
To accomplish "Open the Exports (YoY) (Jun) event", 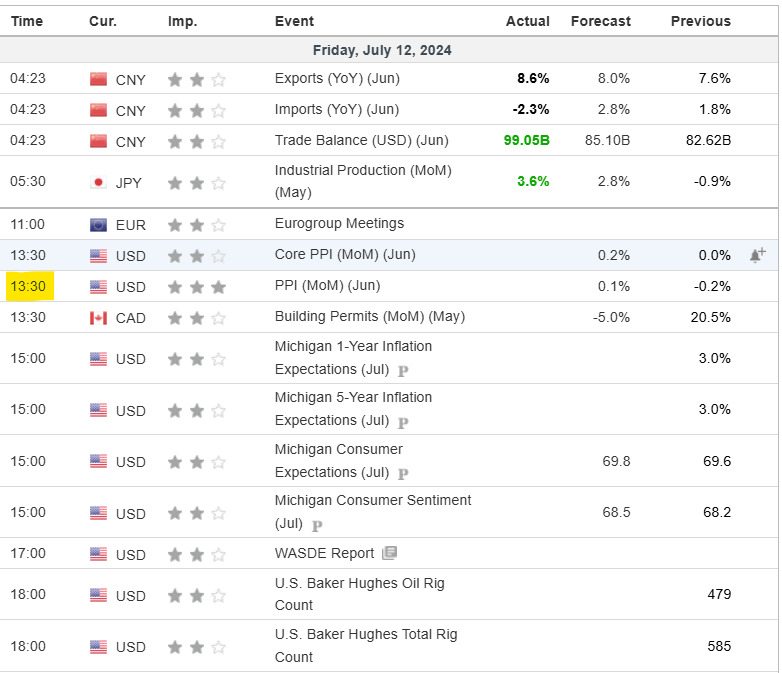I will 336,78.
